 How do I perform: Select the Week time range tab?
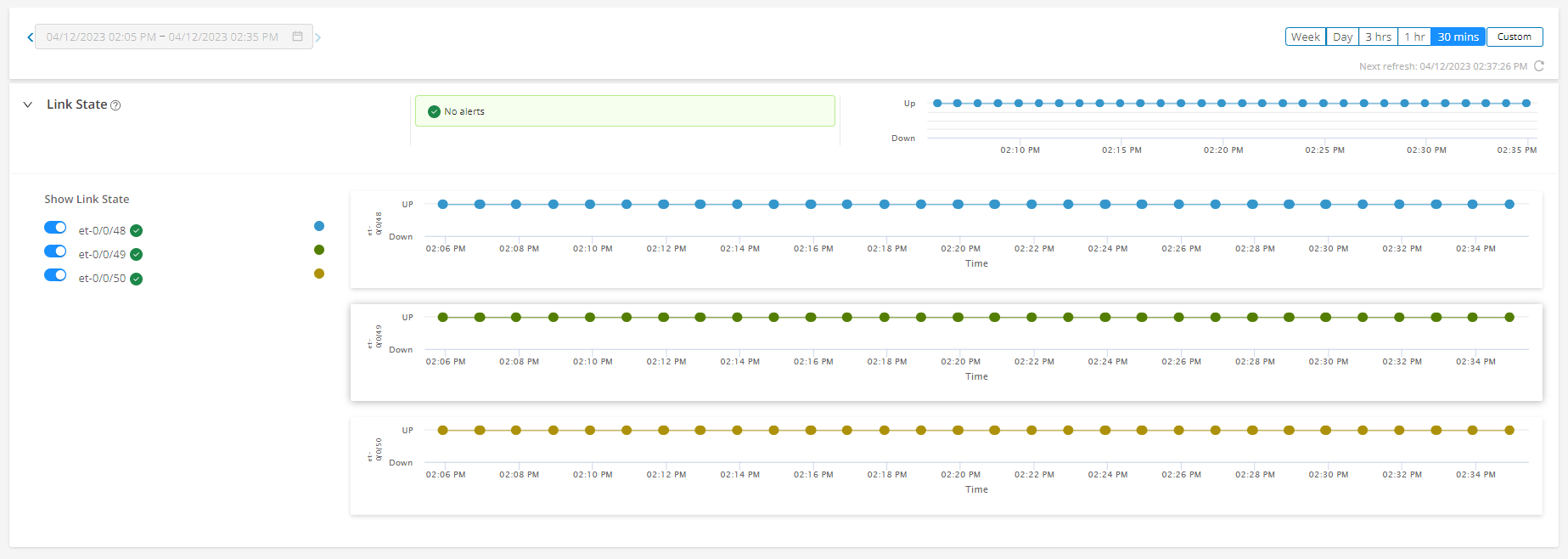[x=1305, y=37]
